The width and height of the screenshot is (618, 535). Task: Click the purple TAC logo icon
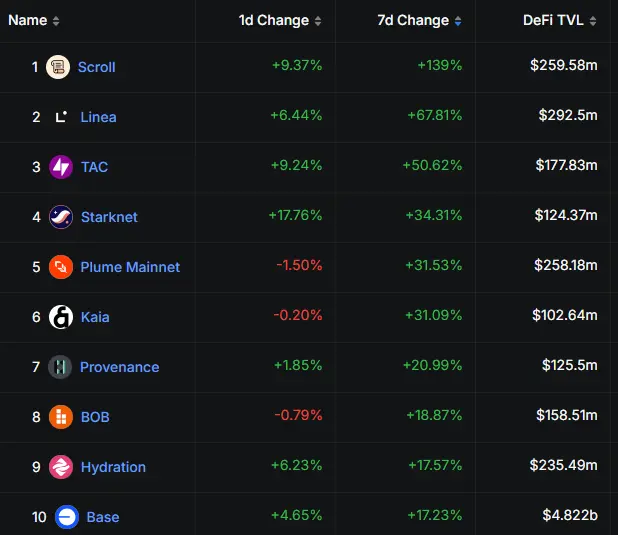[x=61, y=167]
